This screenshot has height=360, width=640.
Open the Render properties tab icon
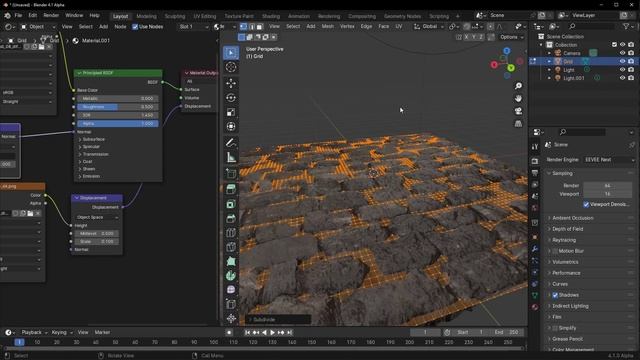[535, 161]
